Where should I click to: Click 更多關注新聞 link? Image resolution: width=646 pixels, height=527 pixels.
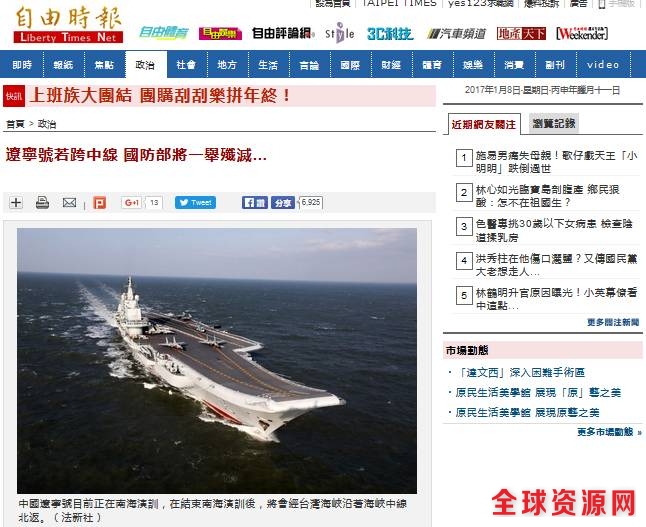pyautogui.click(x=613, y=322)
